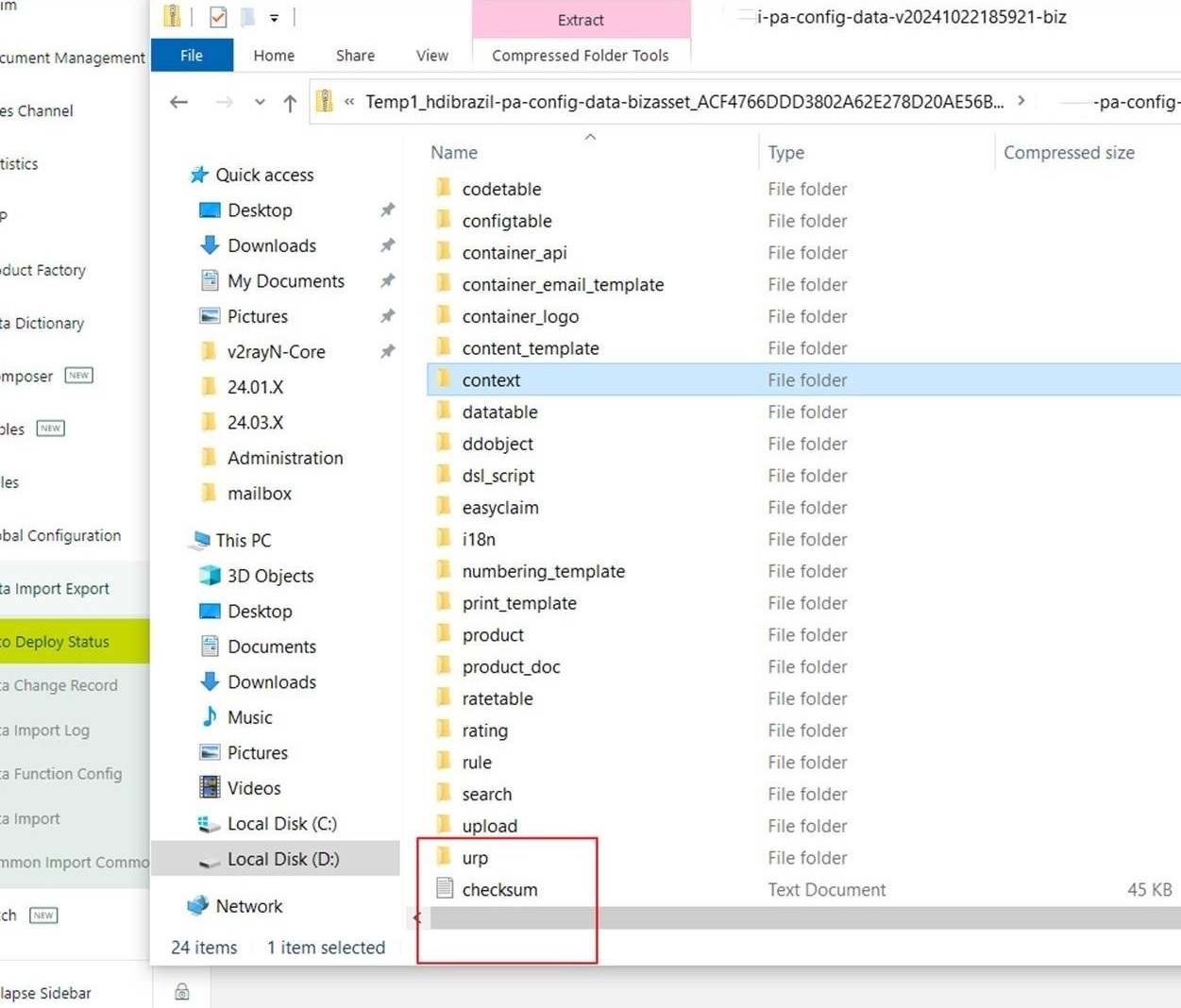Sort files by the Name column header

(454, 153)
